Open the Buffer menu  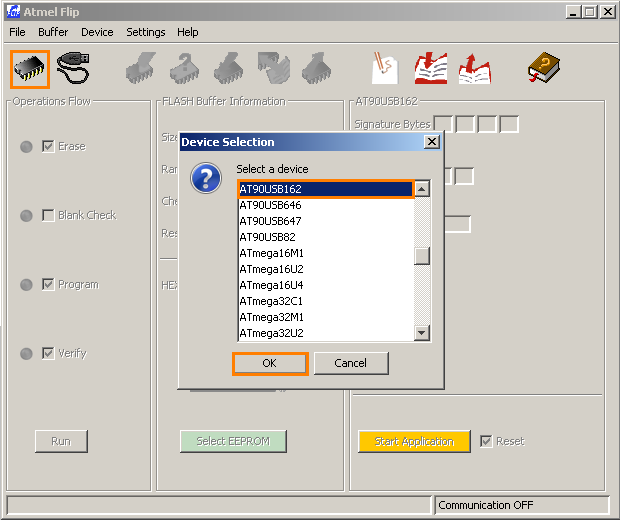click(53, 32)
